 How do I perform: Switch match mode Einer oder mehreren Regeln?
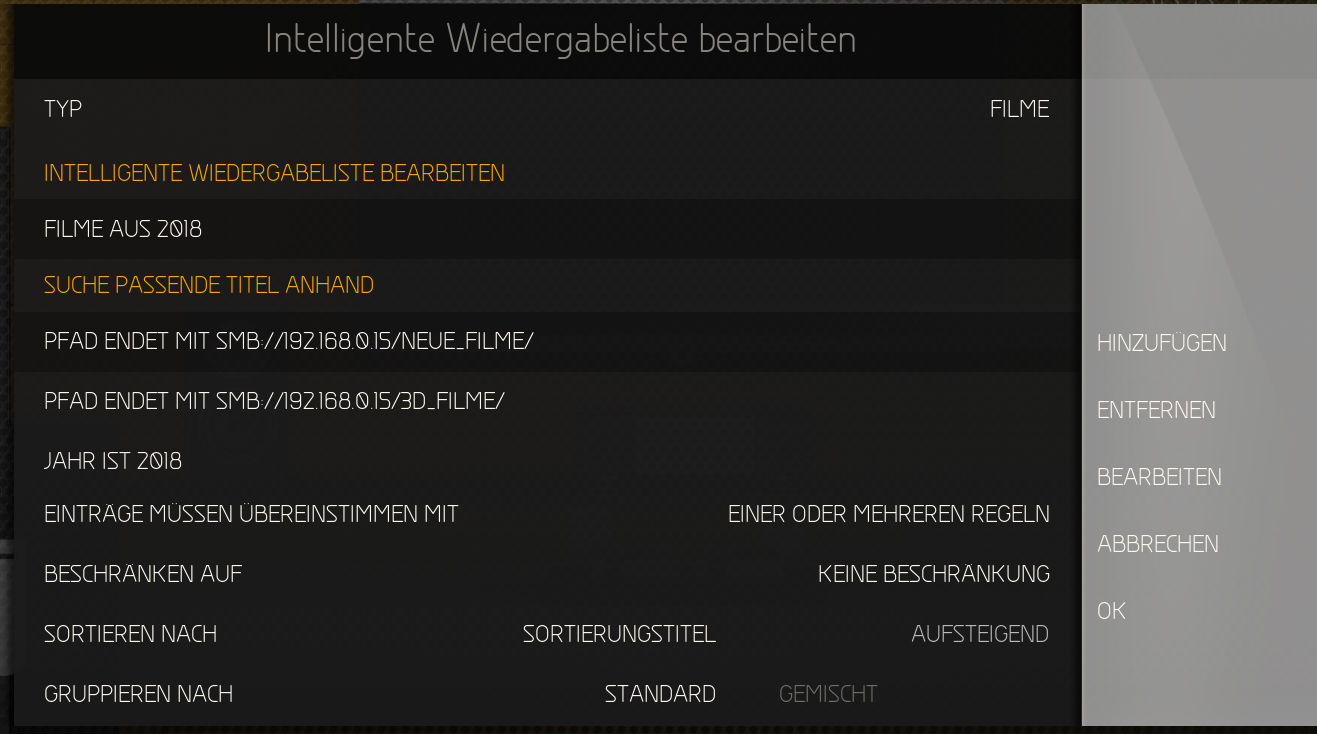point(888,514)
